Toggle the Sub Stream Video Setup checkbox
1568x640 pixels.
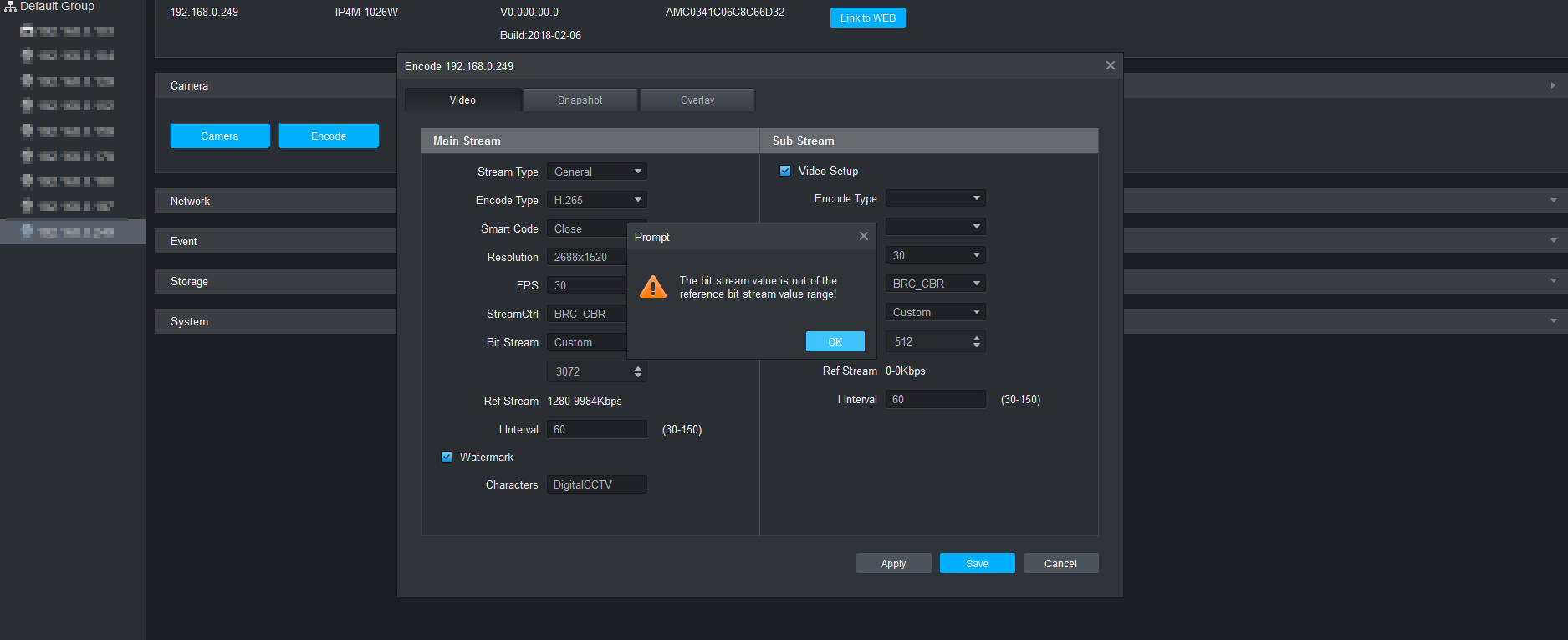[785, 171]
